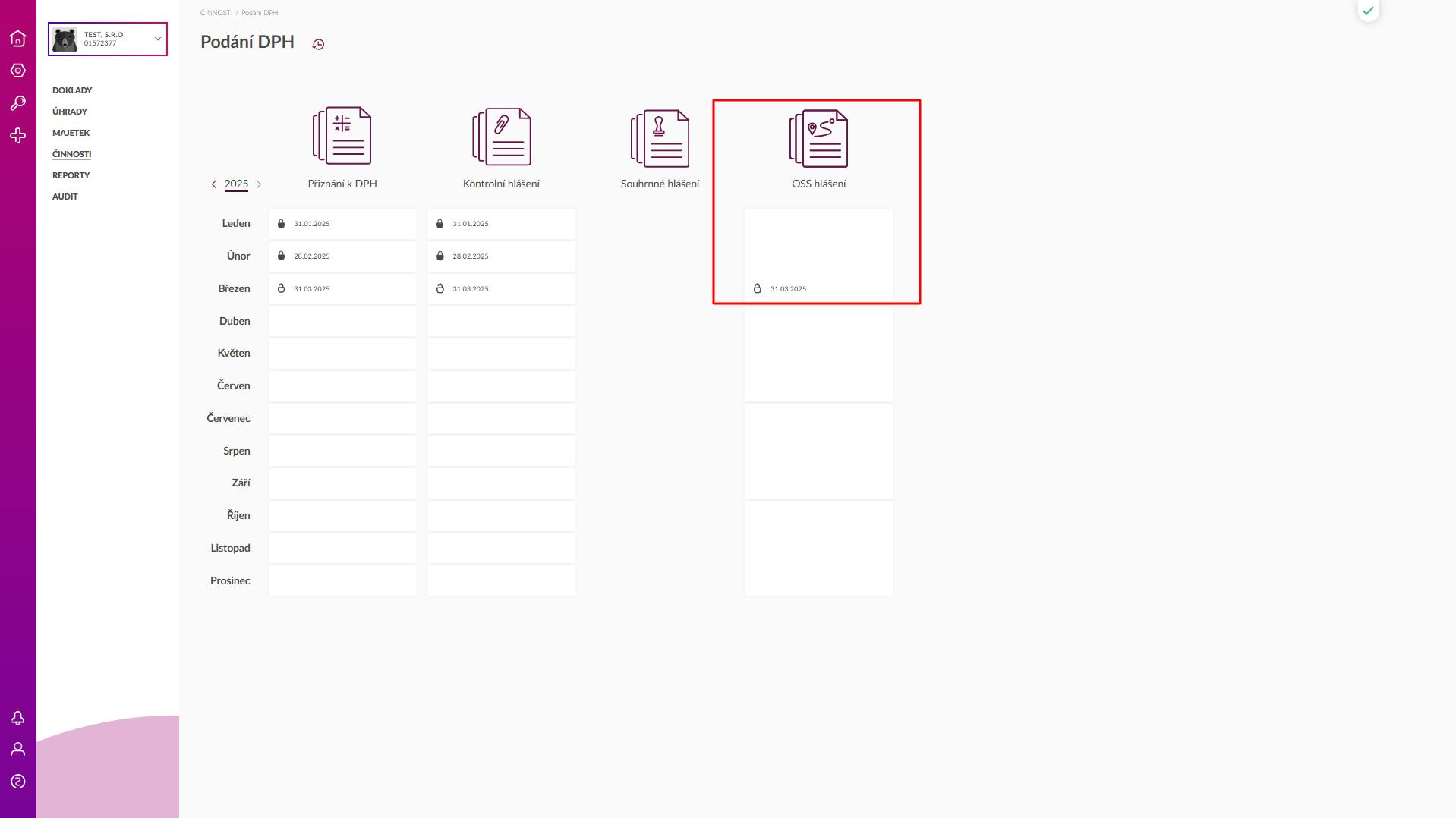The height and width of the screenshot is (818, 1456).
Task: Click the ČINNOSTI breadcrumb link
Action: pyautogui.click(x=216, y=13)
